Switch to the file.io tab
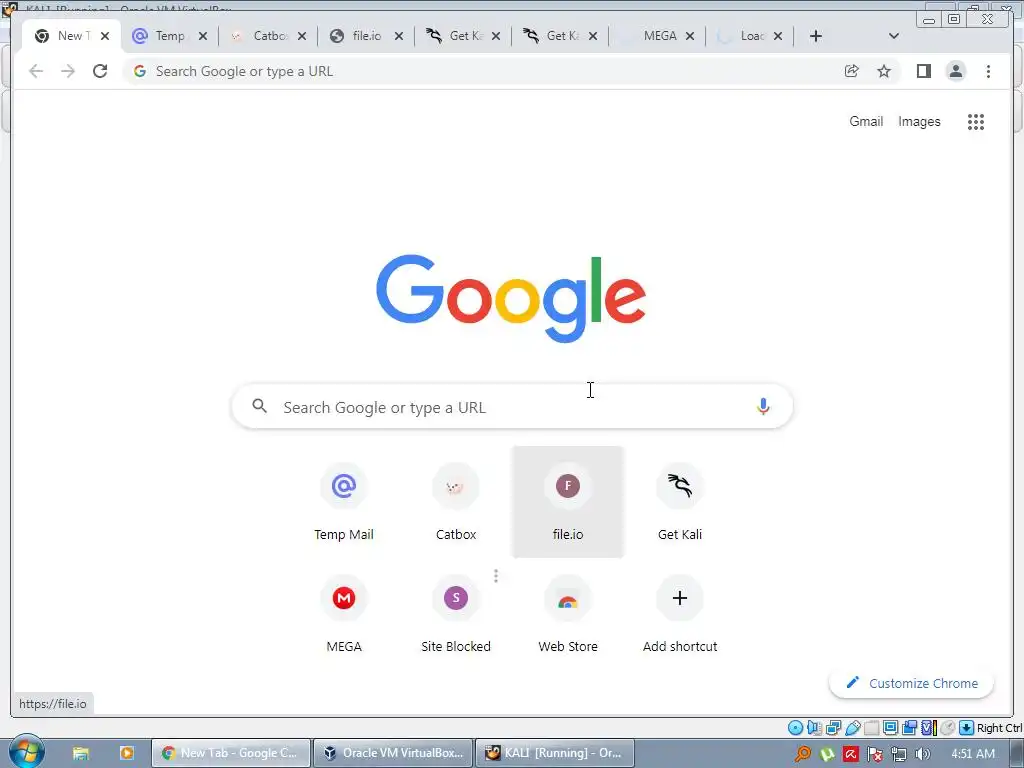 point(366,36)
